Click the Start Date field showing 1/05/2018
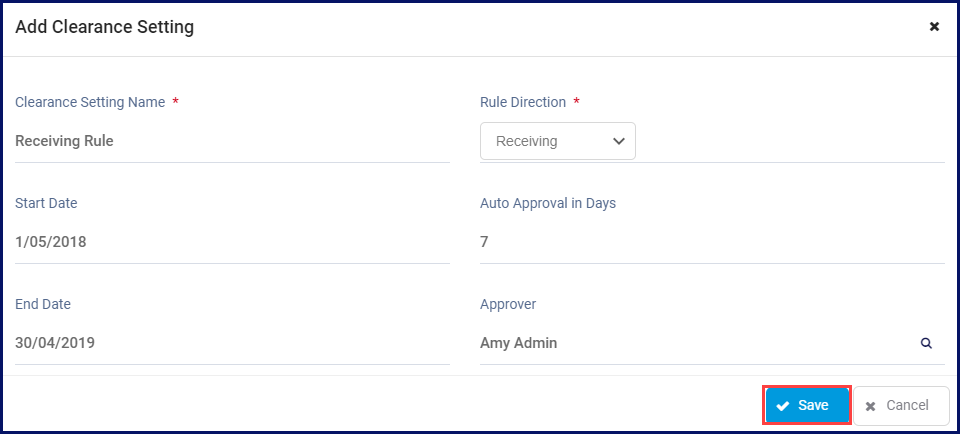 [232, 242]
